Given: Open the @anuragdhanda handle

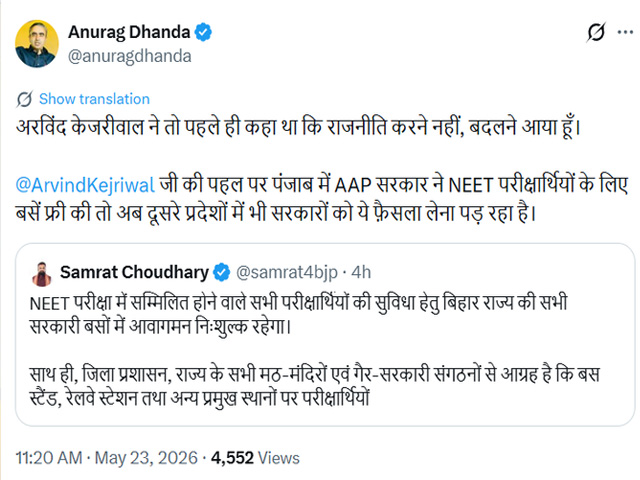Looking at the screenshot, I should (x=129, y=56).
